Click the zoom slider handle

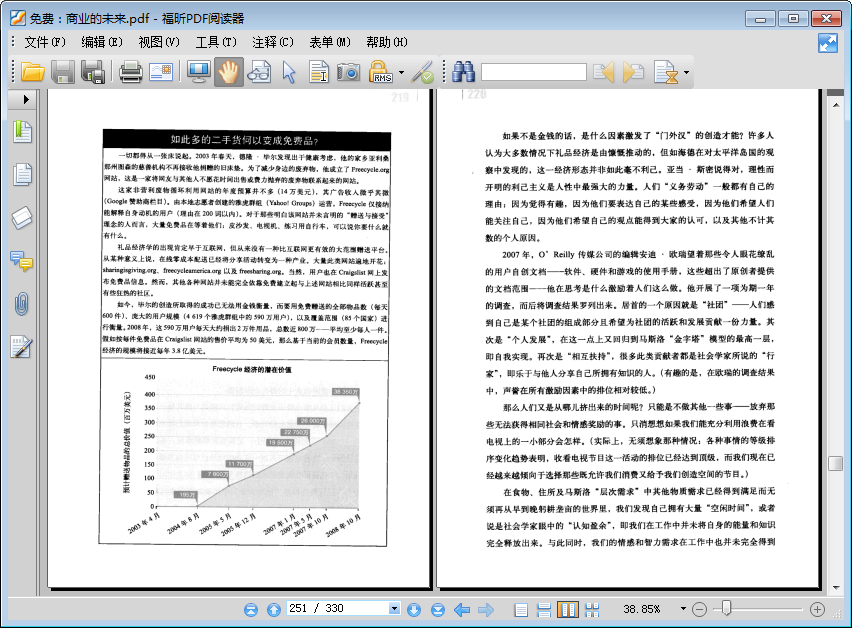point(726,608)
